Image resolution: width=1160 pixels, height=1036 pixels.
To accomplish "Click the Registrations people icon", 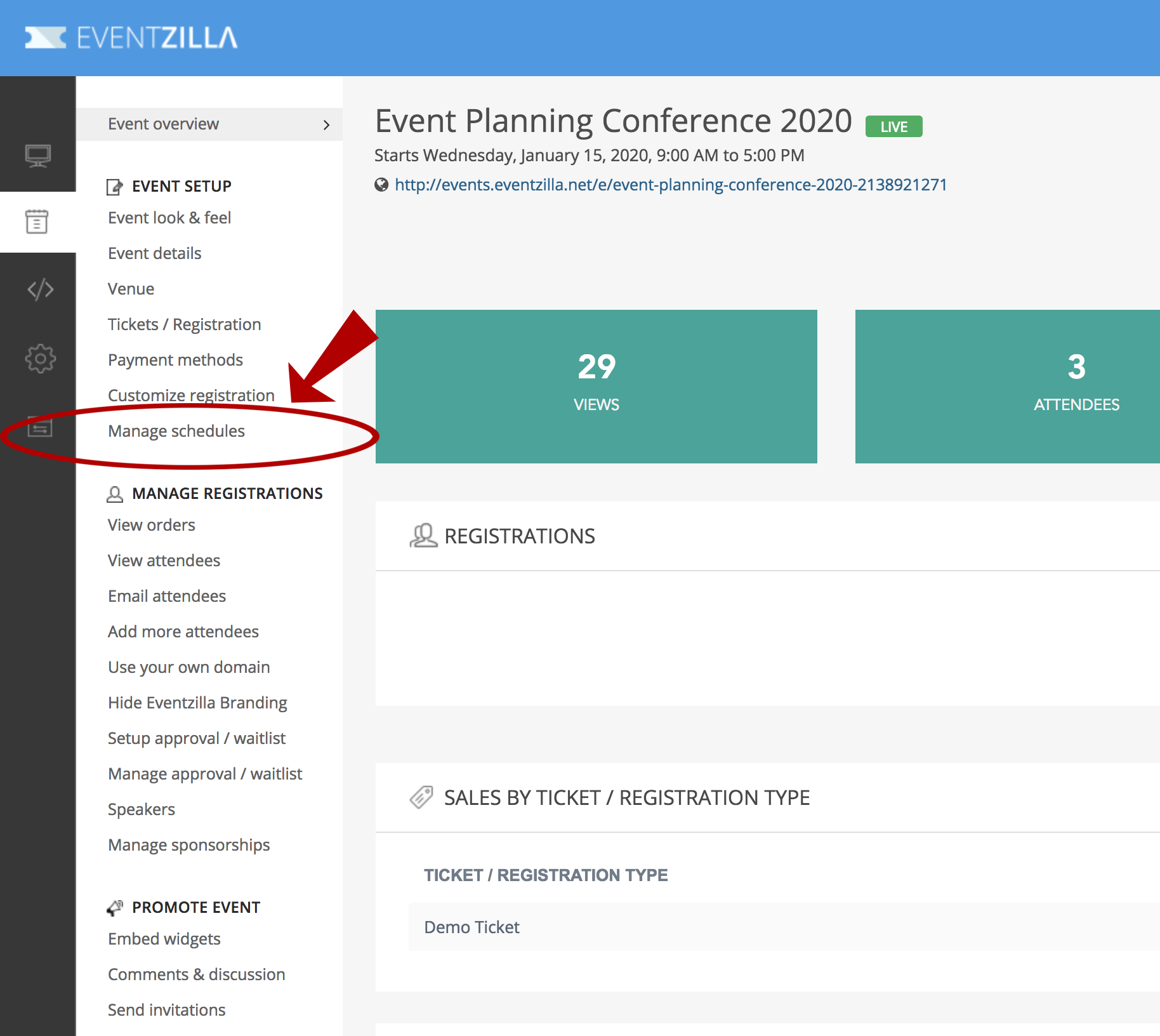I will (423, 536).
